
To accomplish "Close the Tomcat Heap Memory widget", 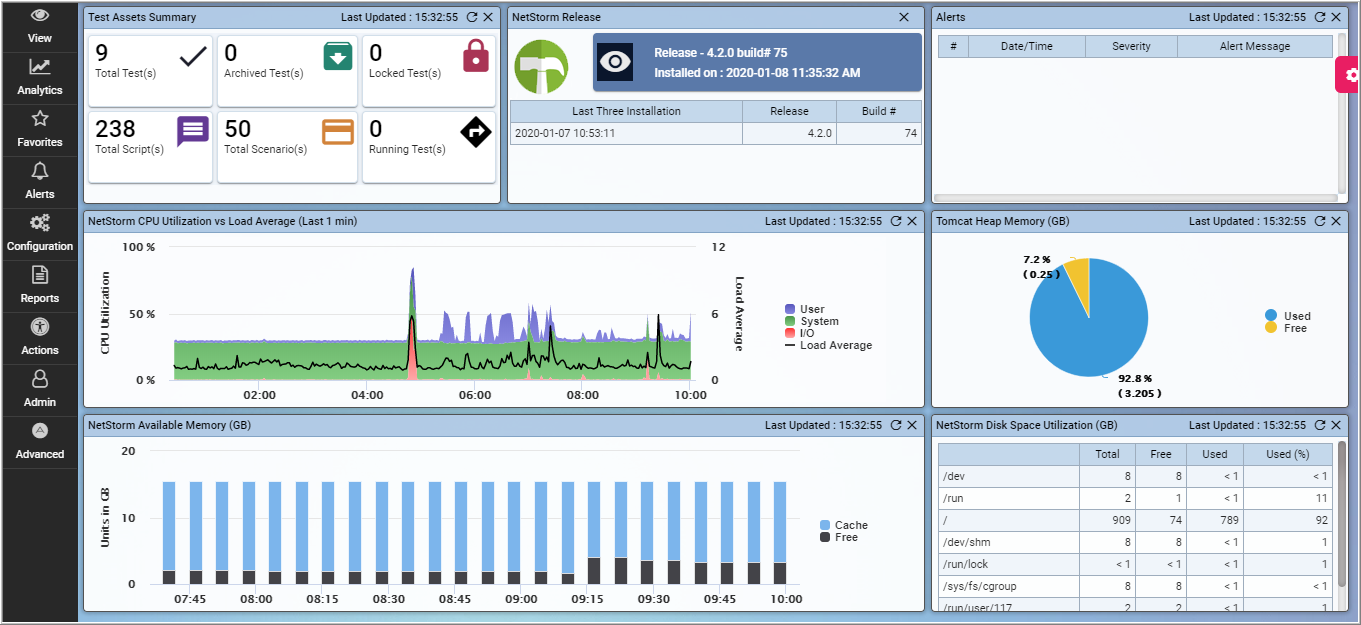I will (x=1336, y=221).
